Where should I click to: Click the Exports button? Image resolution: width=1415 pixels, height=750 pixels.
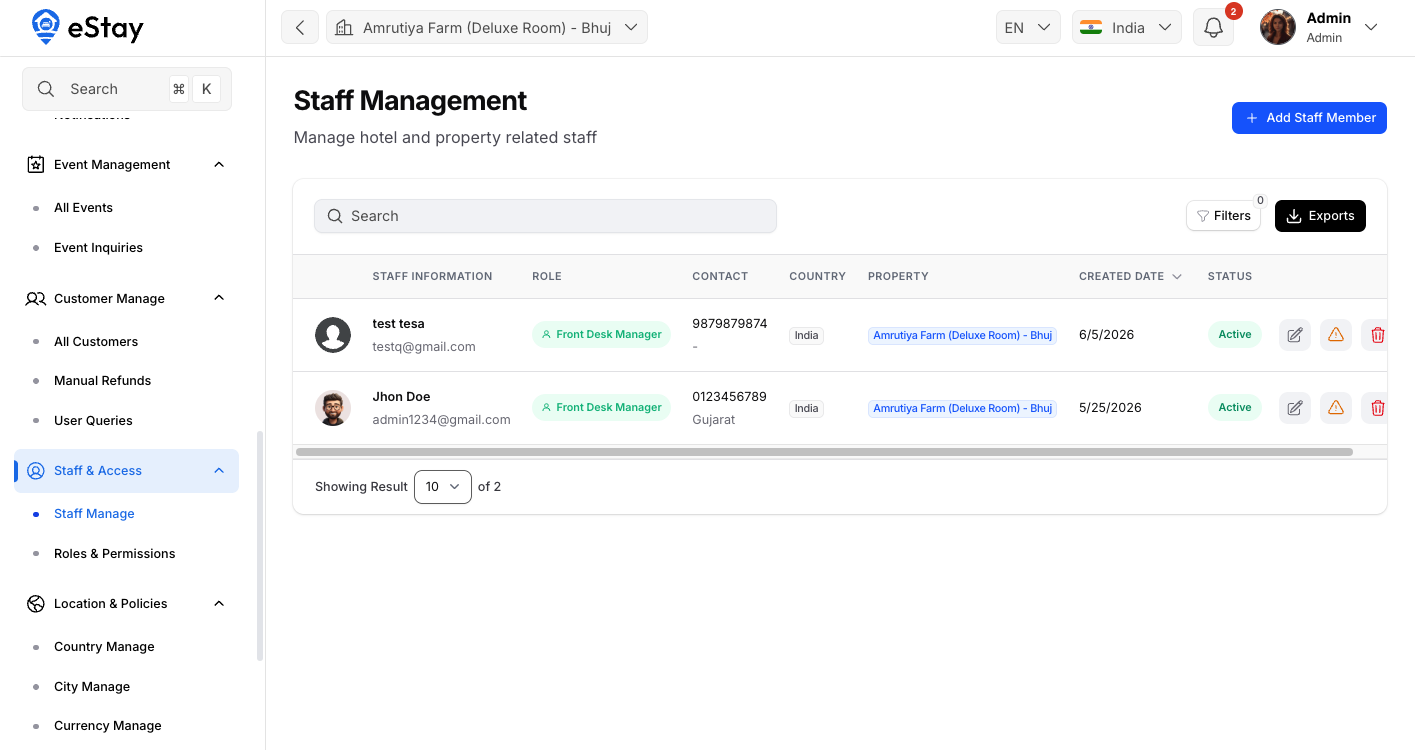click(1320, 216)
